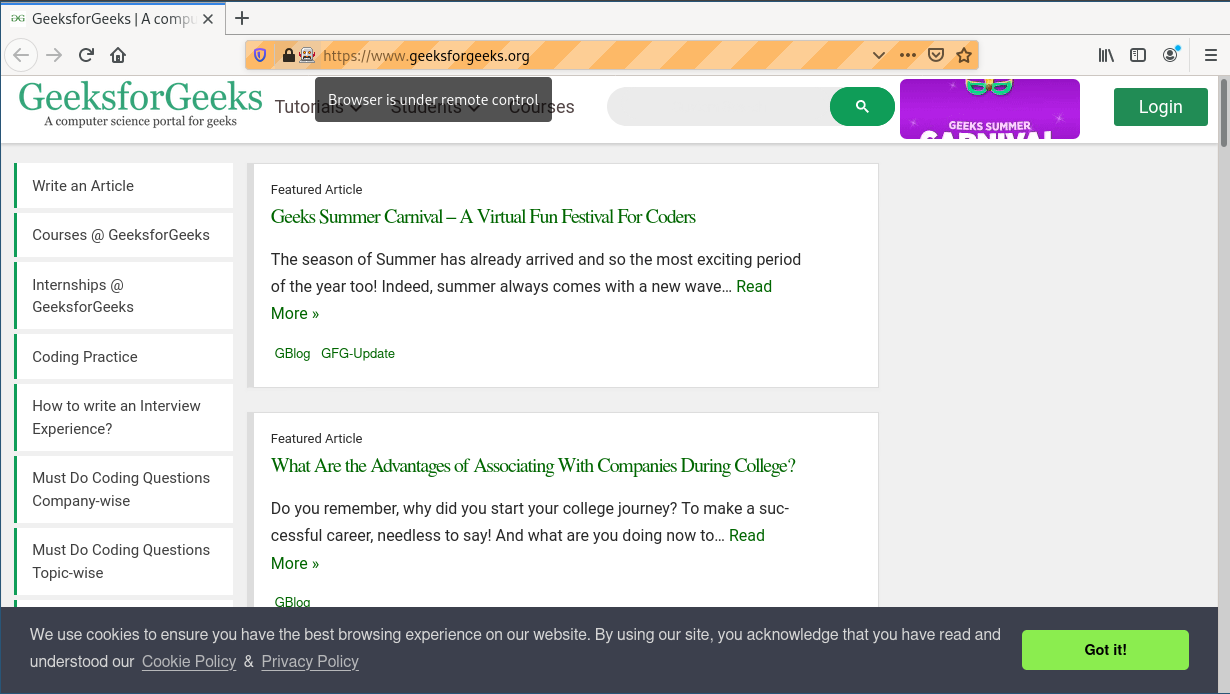Click the browser Back arrow button

22,55
